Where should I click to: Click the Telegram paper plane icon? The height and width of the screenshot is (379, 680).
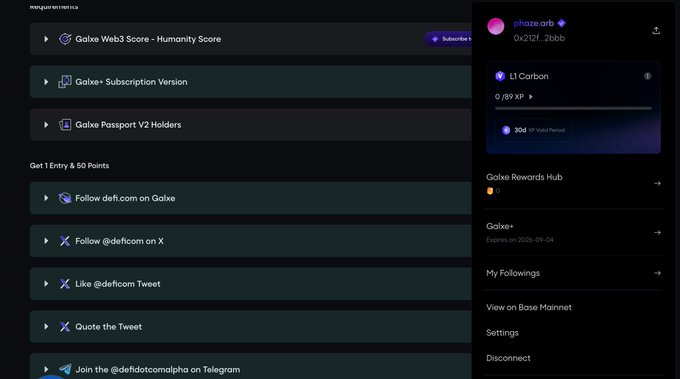coord(65,369)
